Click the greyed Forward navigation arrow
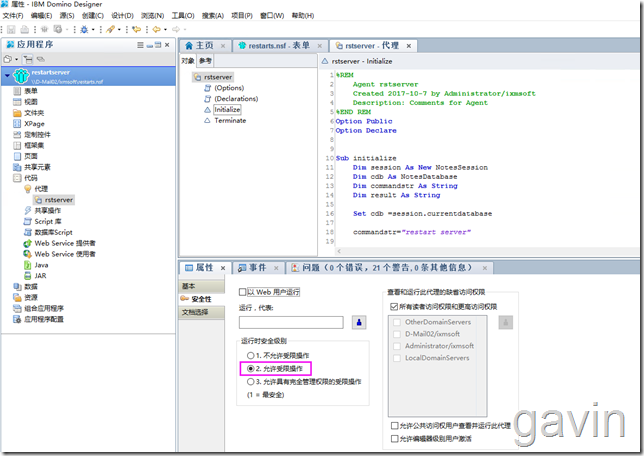 click(176, 29)
